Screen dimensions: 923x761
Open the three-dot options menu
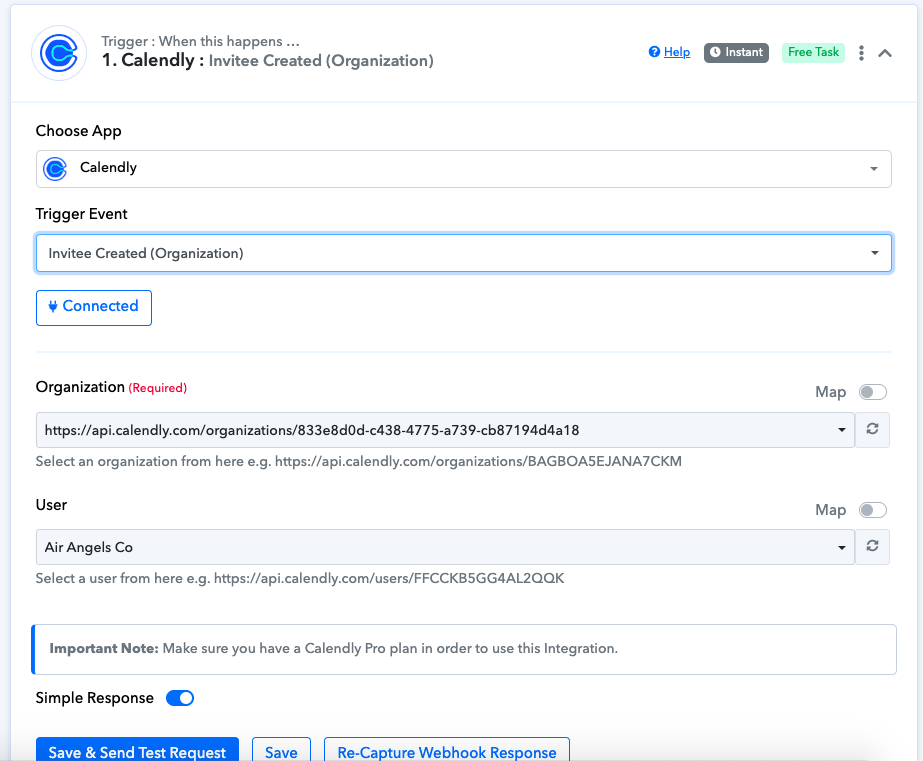[x=861, y=53]
